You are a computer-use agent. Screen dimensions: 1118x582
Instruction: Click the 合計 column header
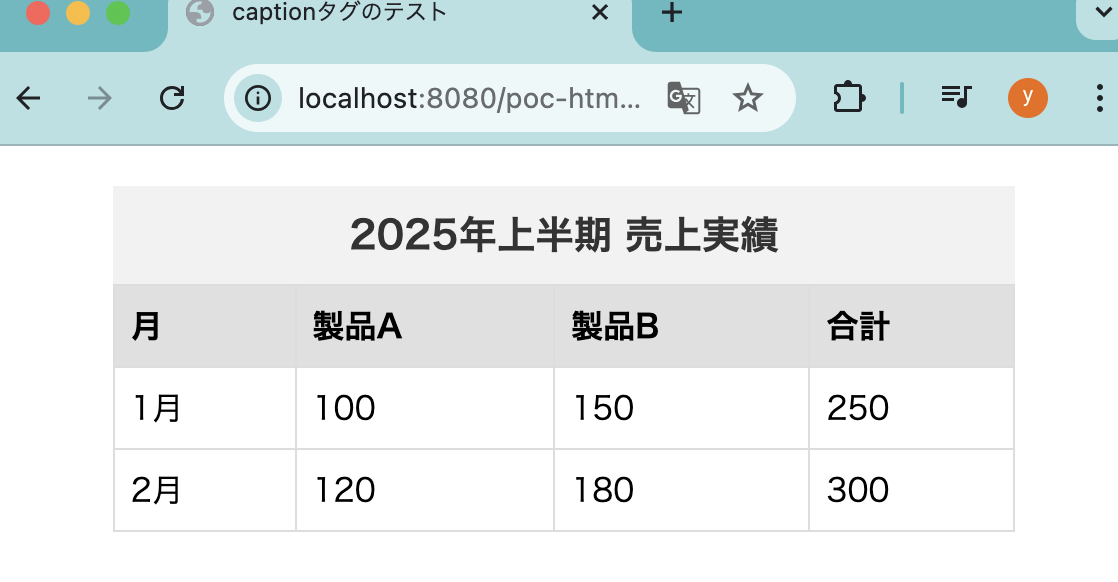pos(912,327)
